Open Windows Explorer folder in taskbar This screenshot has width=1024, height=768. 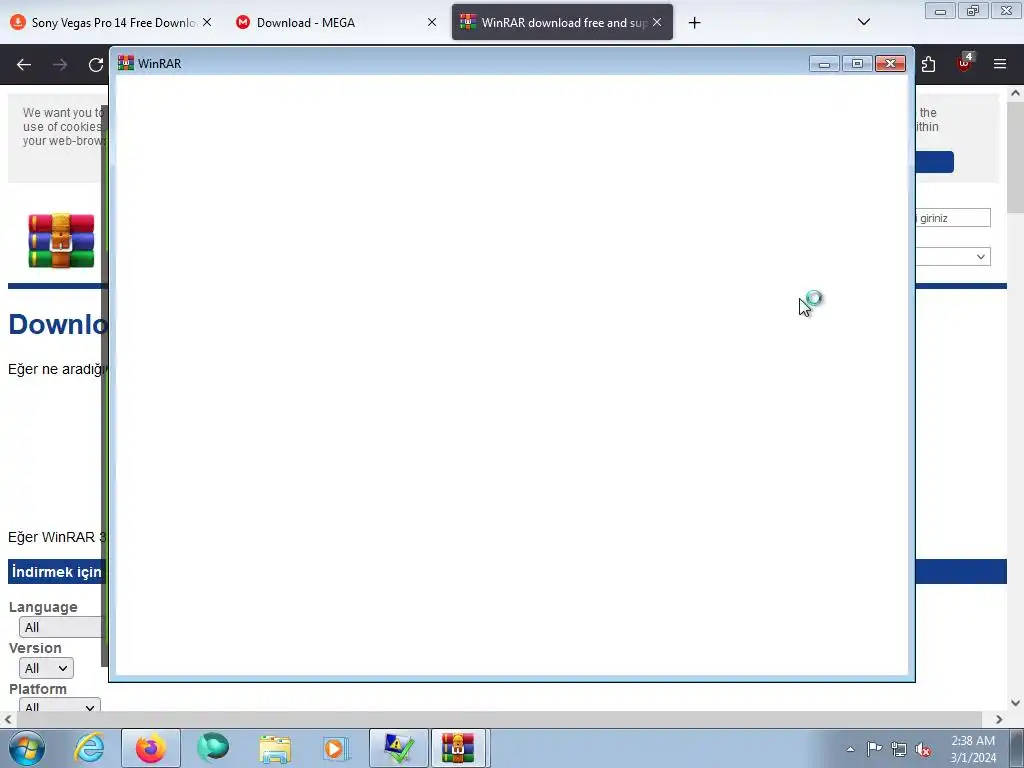tap(275, 748)
